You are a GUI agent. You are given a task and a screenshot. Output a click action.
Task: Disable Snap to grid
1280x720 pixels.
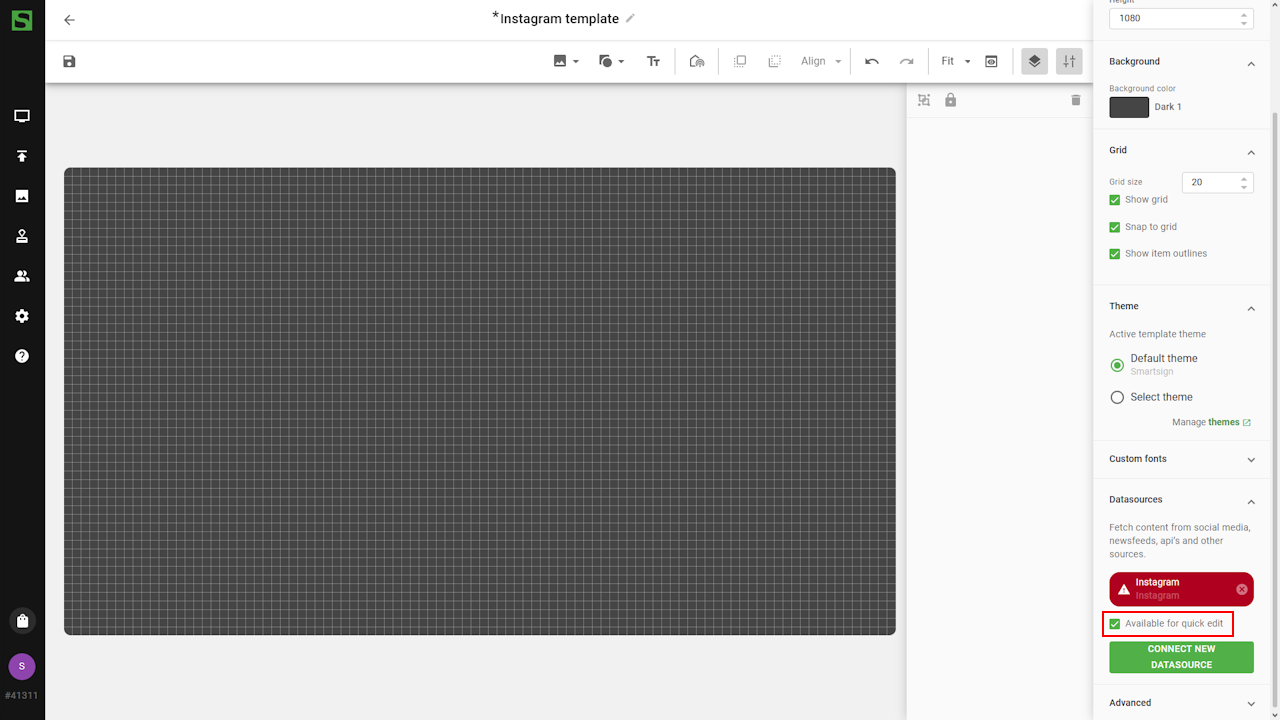(1115, 227)
